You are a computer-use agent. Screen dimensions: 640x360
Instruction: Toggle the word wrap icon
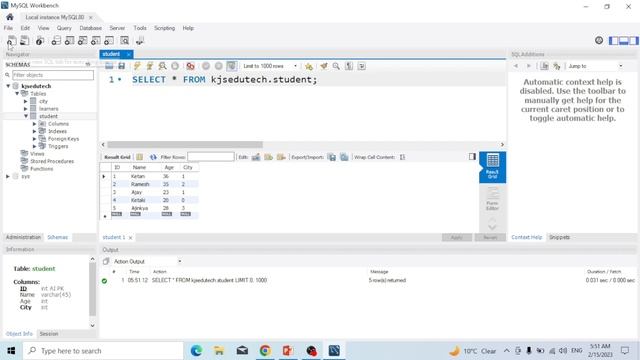(x=362, y=66)
